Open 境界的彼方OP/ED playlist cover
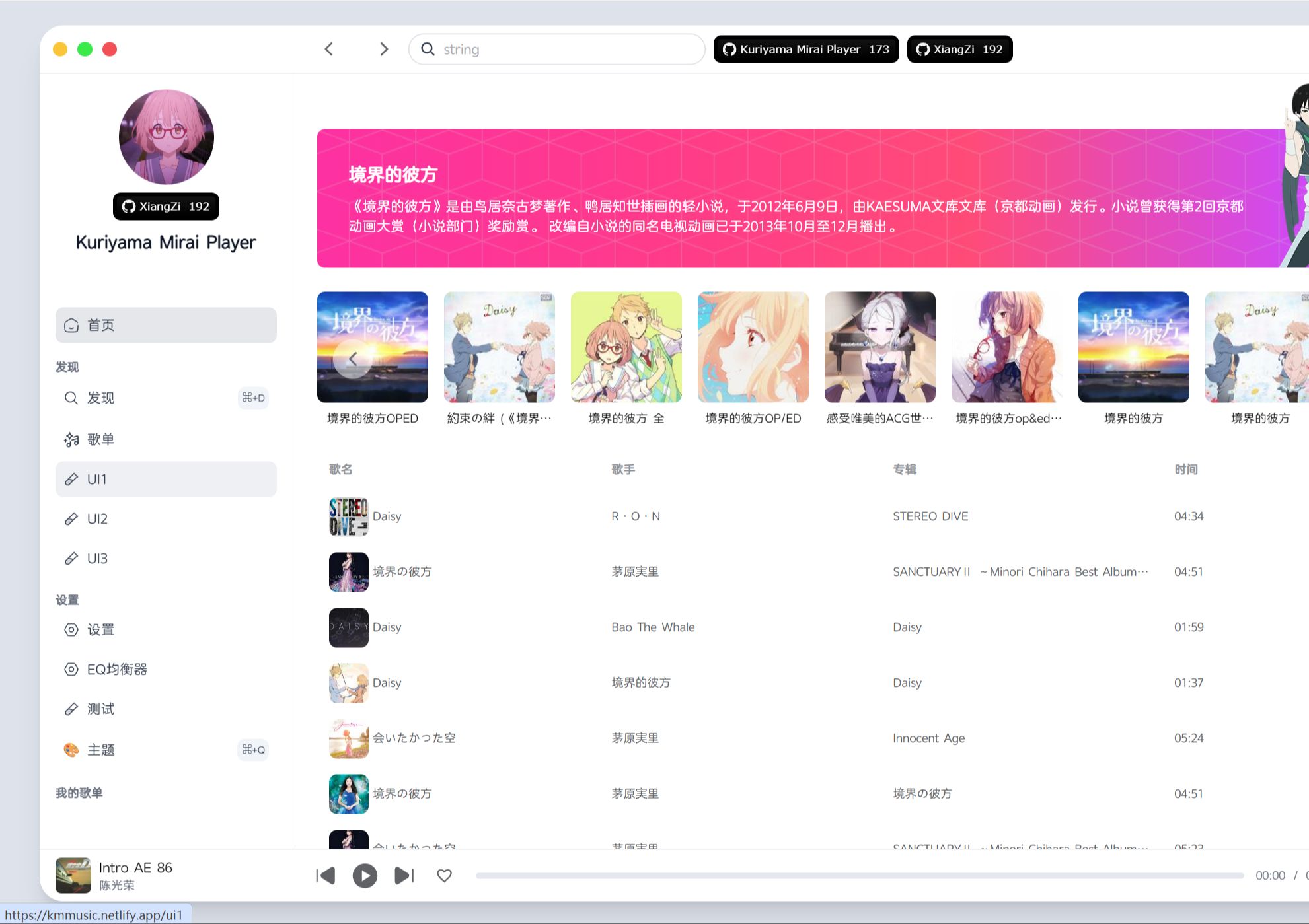Viewport: 1309px width, 924px height. pyautogui.click(x=753, y=347)
